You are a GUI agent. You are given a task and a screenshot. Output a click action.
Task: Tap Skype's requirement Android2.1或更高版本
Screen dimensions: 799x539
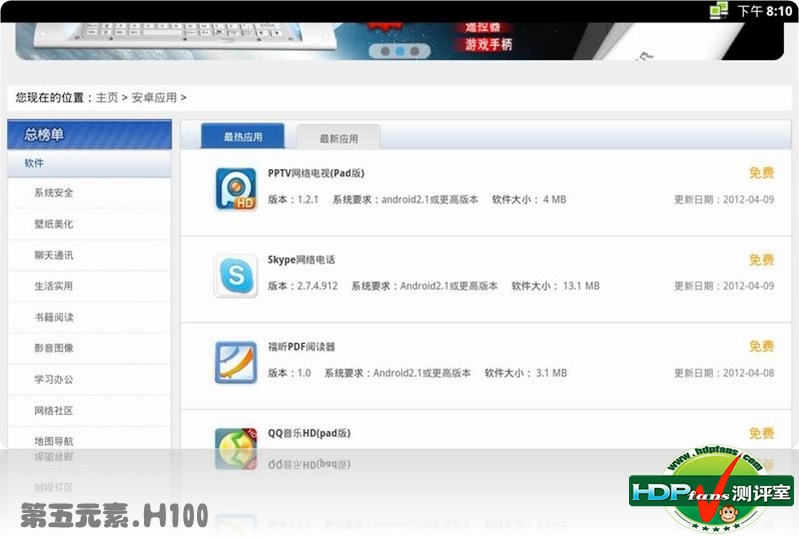click(448, 286)
